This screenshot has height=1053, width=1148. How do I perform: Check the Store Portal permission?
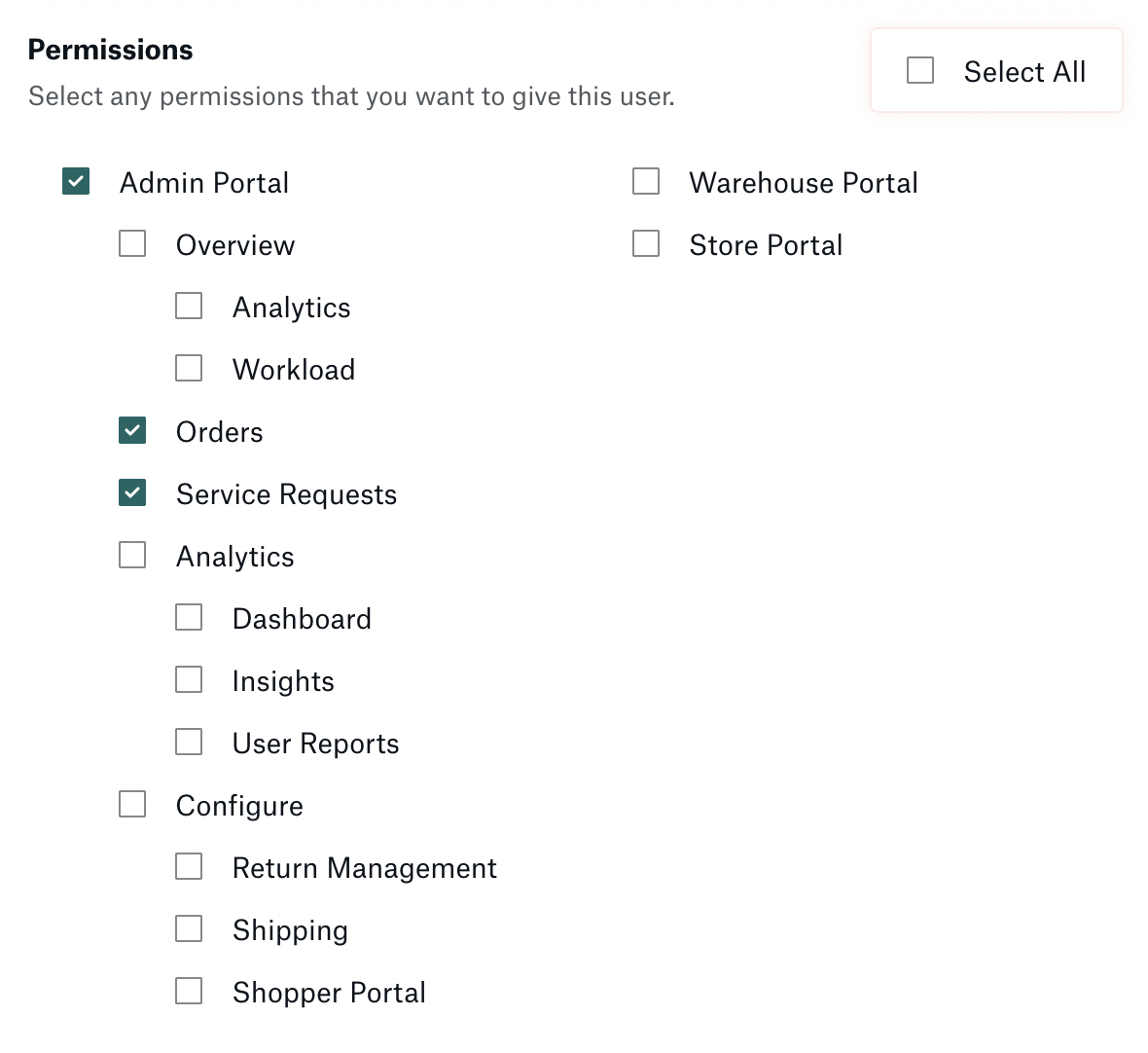point(645,243)
